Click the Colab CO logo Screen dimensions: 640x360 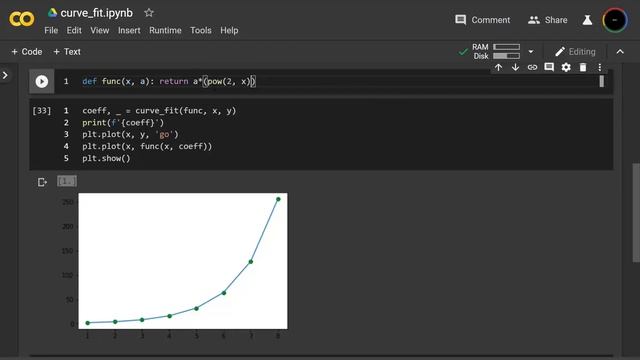[22, 19]
